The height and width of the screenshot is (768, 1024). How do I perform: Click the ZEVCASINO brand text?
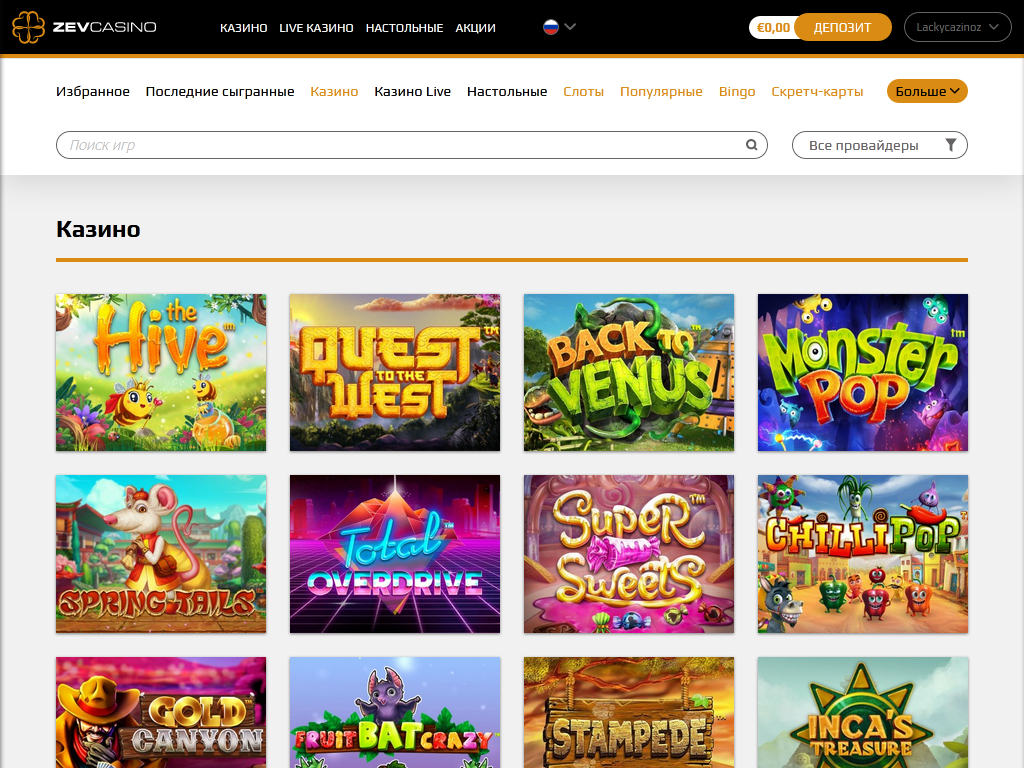point(104,27)
